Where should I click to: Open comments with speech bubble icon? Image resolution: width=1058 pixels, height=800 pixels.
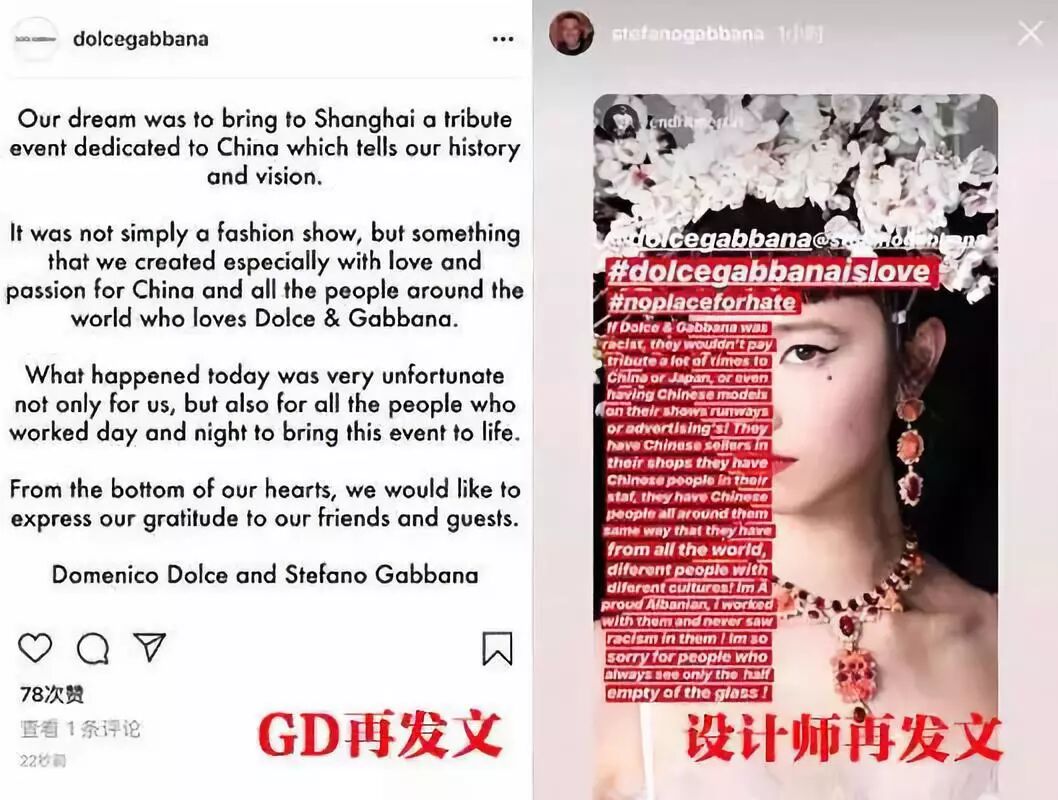pos(93,649)
